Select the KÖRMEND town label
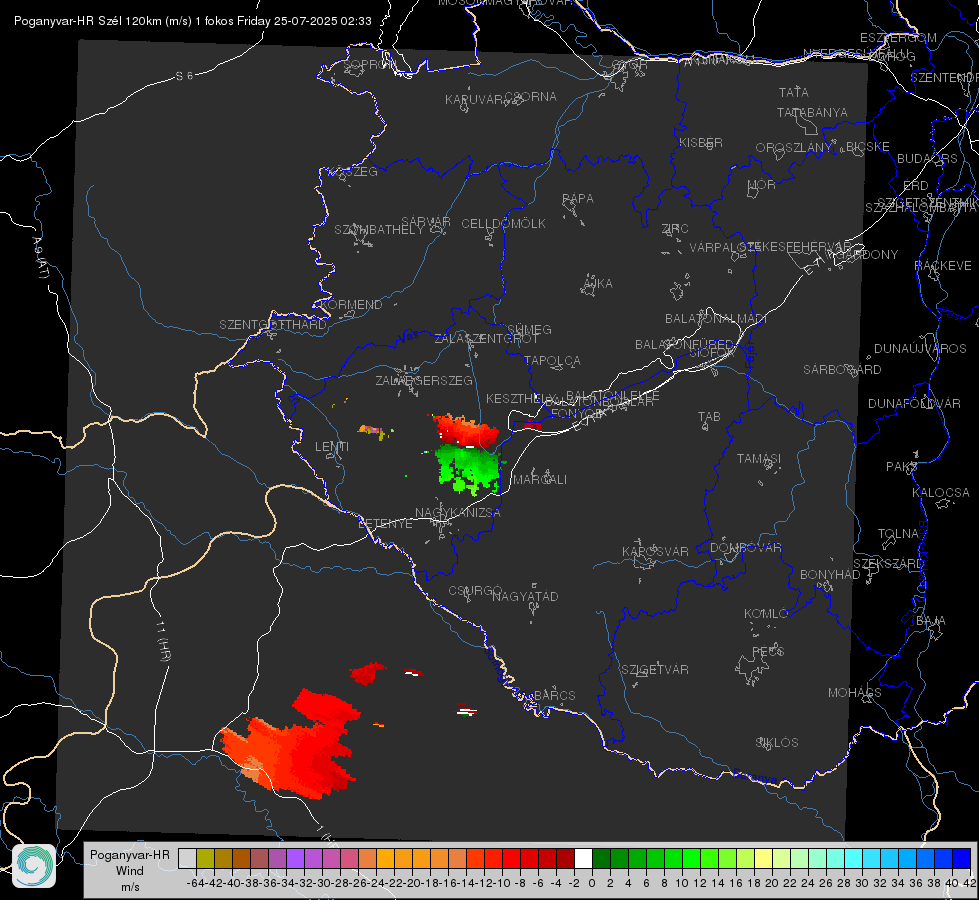The image size is (979, 900). tap(351, 305)
